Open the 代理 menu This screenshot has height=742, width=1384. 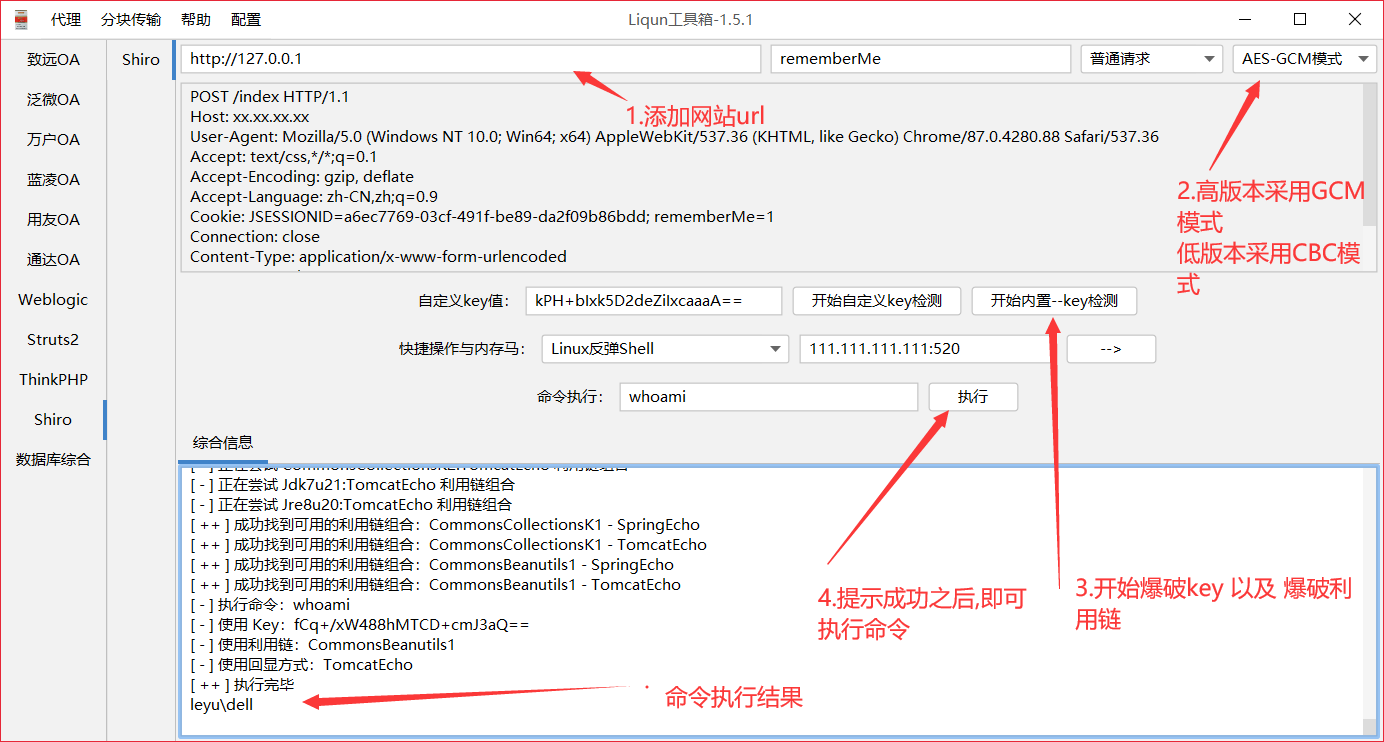(x=66, y=19)
